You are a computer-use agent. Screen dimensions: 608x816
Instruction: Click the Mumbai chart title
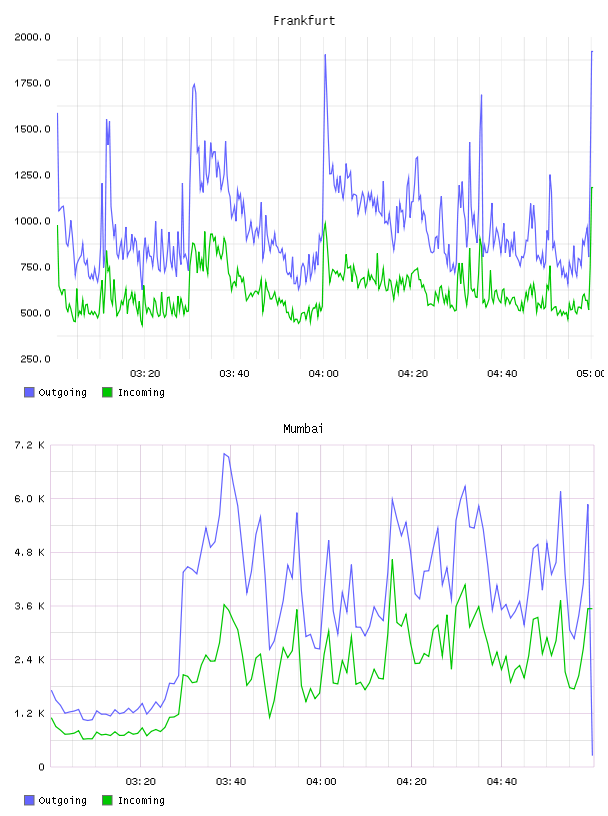pyautogui.click(x=303, y=429)
